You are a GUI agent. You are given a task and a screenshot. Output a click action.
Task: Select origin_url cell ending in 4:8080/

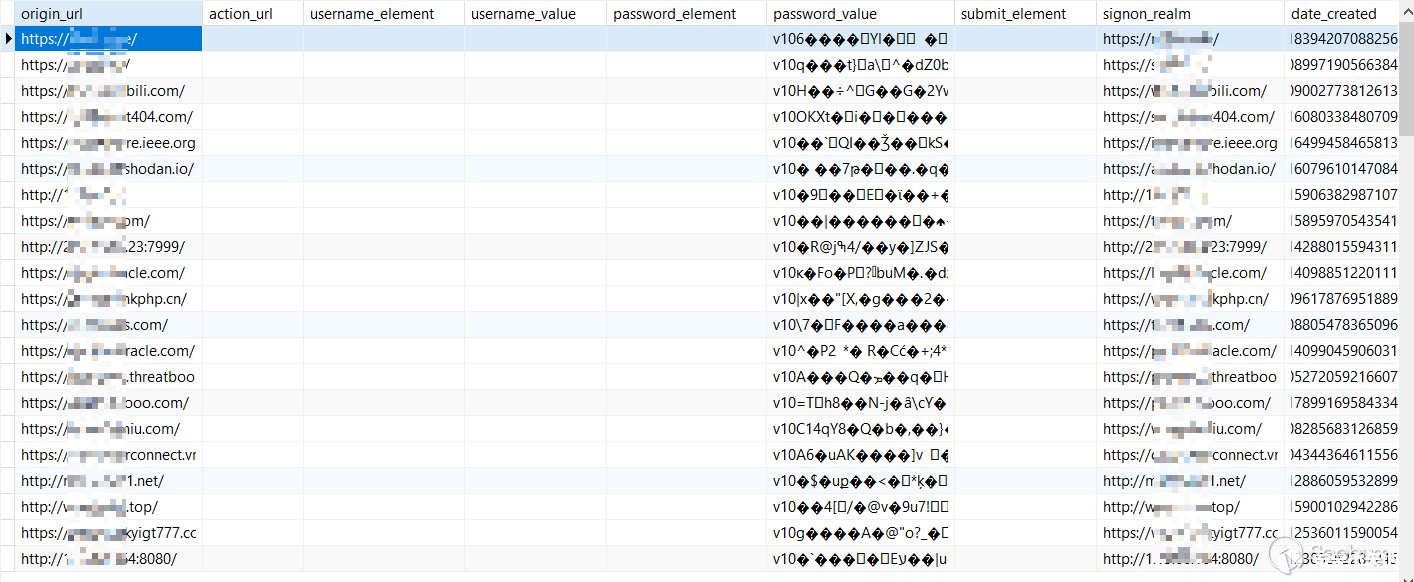pos(108,559)
